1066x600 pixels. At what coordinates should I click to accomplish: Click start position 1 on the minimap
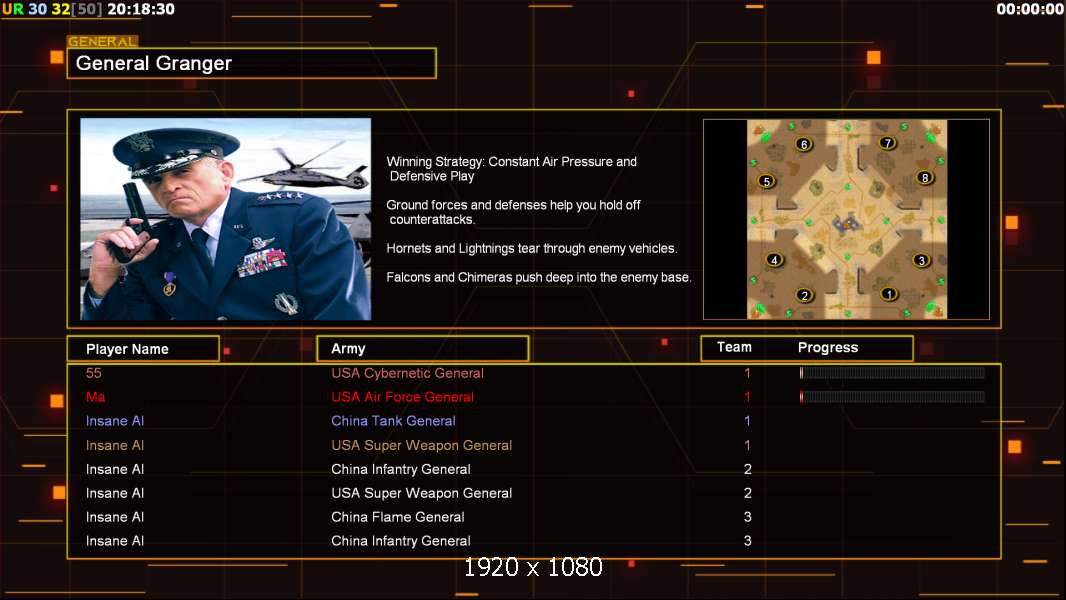coord(889,294)
